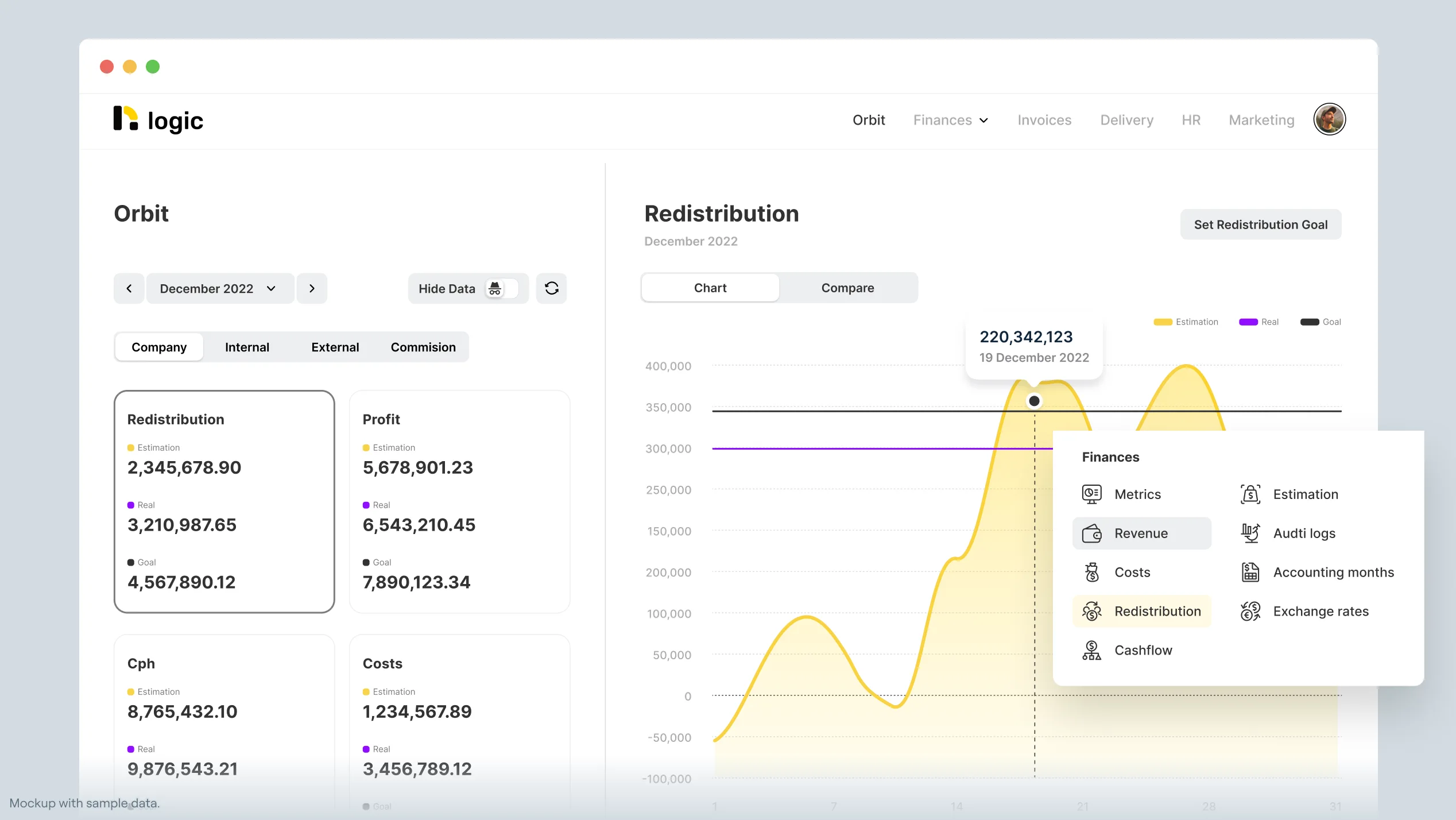Click the Accounting months icon
This screenshot has width=1456, height=820.
point(1250,573)
